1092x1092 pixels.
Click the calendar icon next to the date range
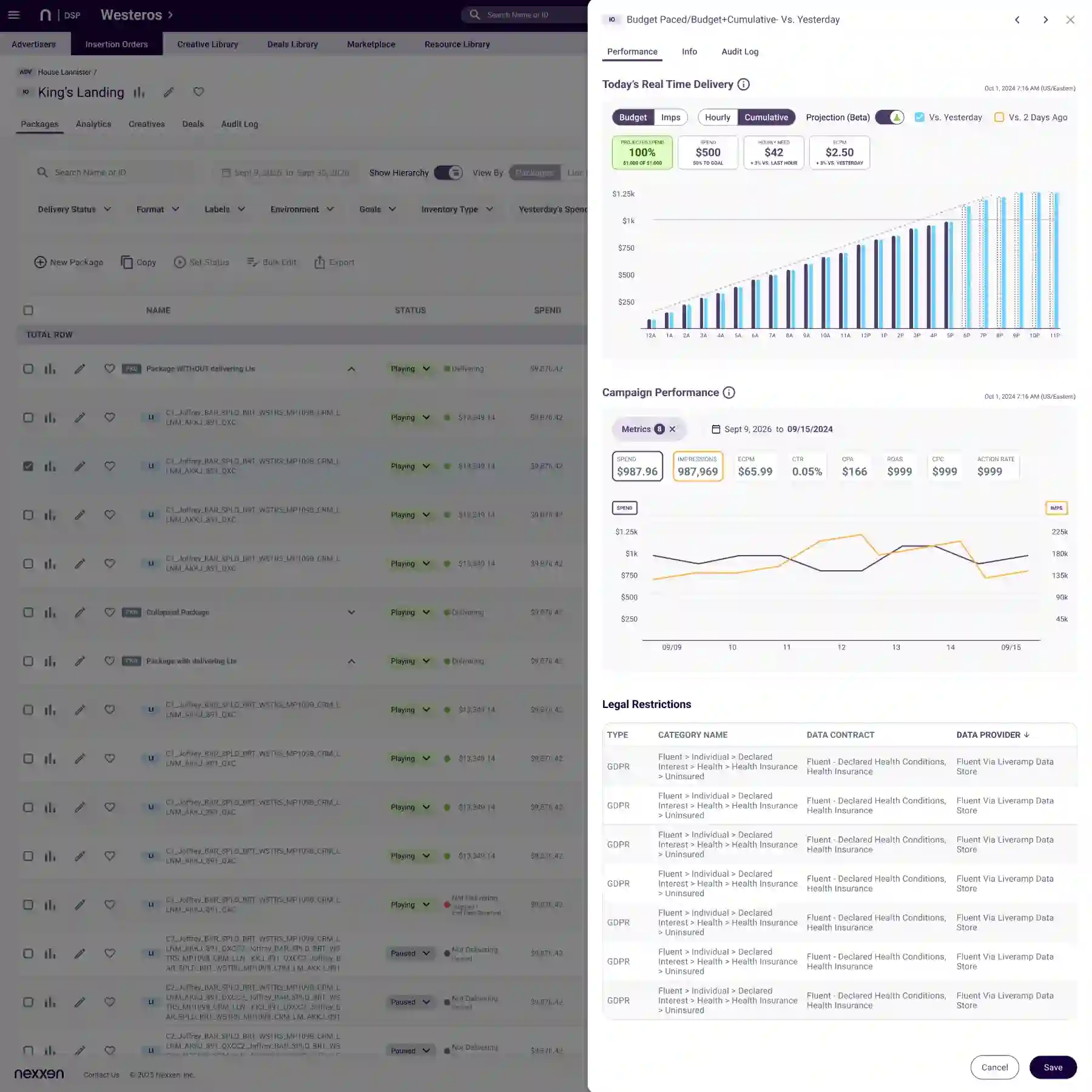pyautogui.click(x=224, y=172)
